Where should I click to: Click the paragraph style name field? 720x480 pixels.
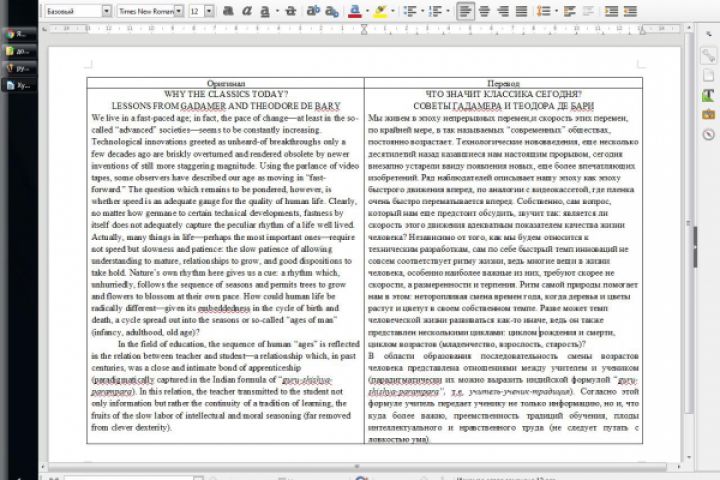tap(73, 11)
